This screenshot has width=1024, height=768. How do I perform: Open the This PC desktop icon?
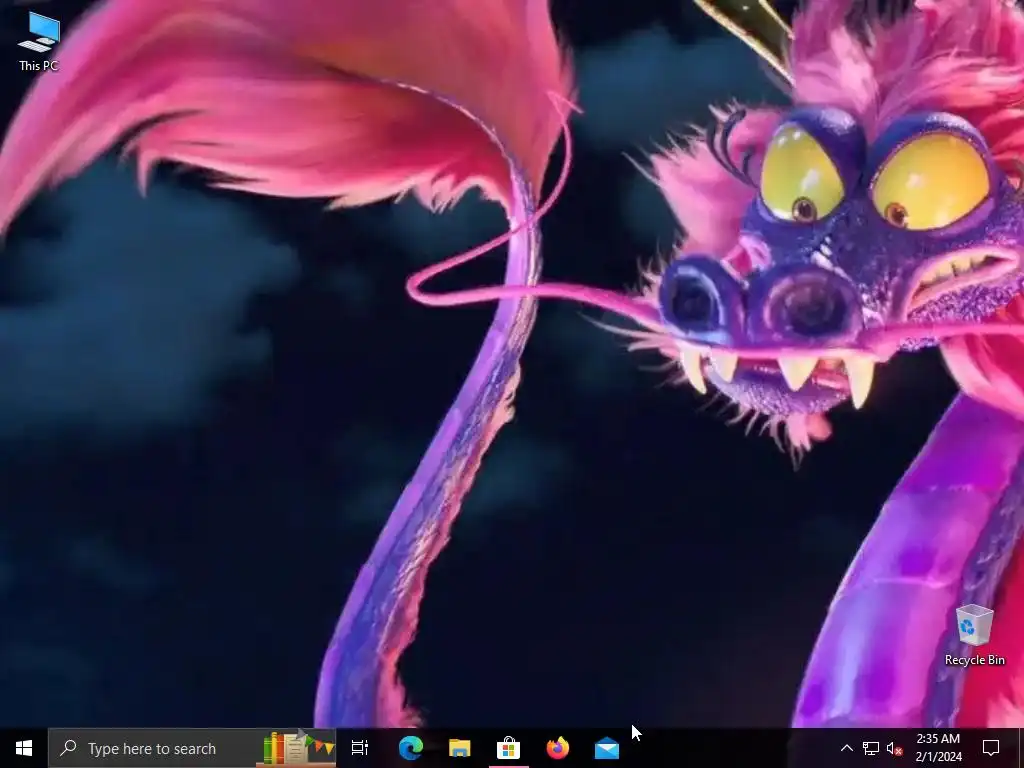point(39,40)
